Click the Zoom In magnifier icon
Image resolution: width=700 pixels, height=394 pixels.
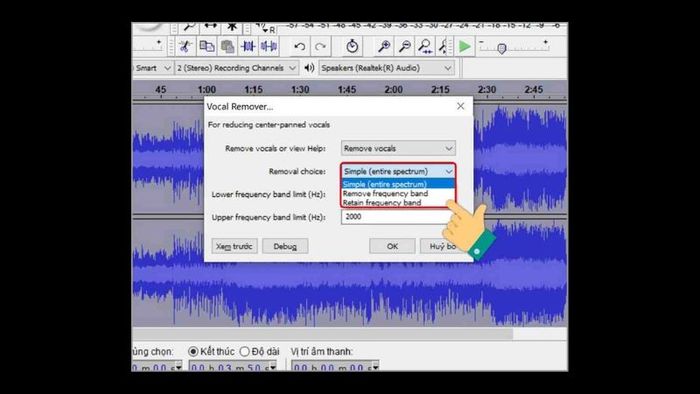pos(384,46)
